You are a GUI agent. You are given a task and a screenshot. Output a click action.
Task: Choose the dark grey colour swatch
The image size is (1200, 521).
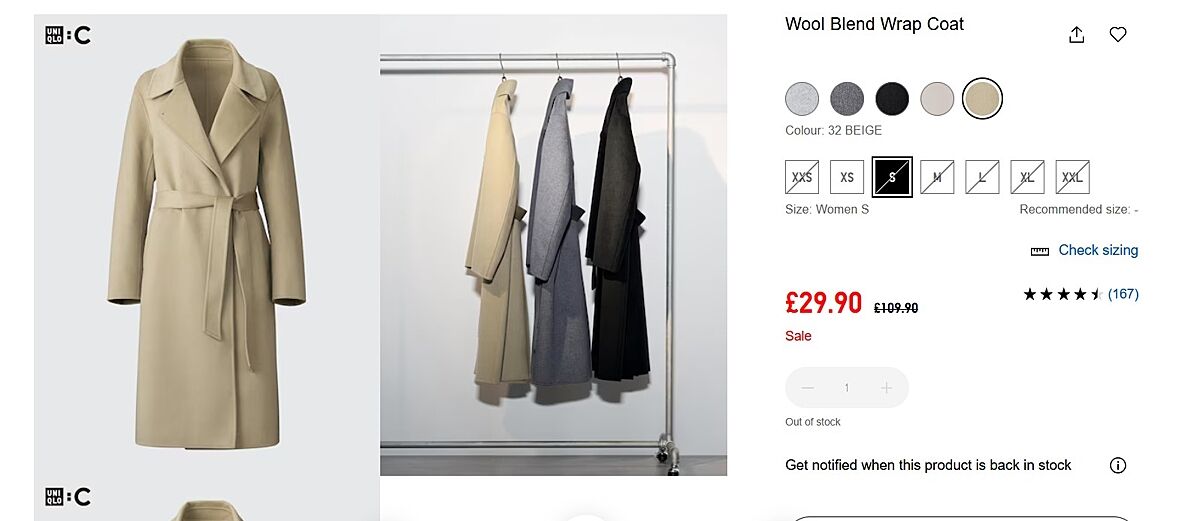(847, 99)
